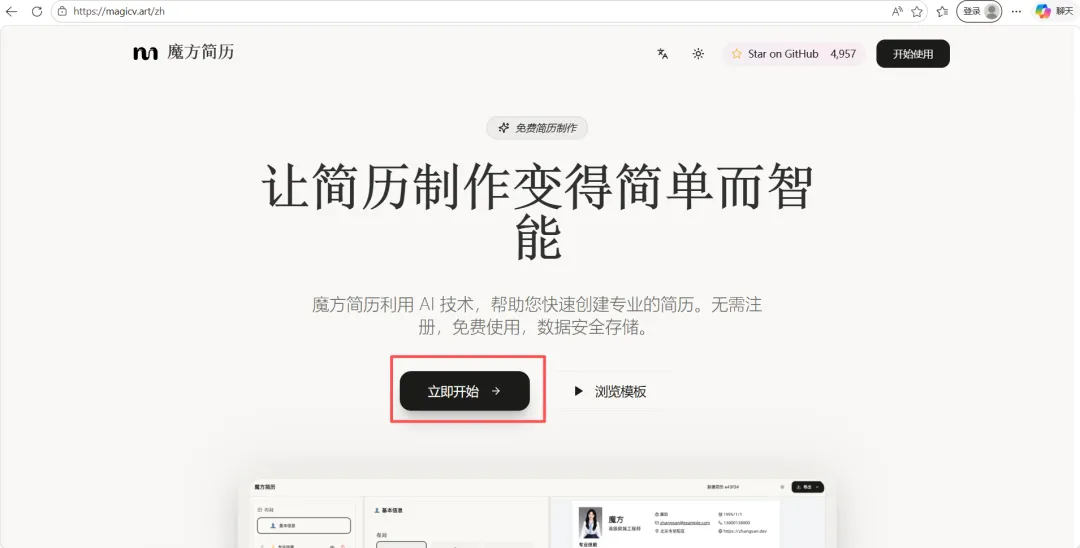The width and height of the screenshot is (1080, 548).
Task: Toggle light and dark theme
Action: (698, 54)
